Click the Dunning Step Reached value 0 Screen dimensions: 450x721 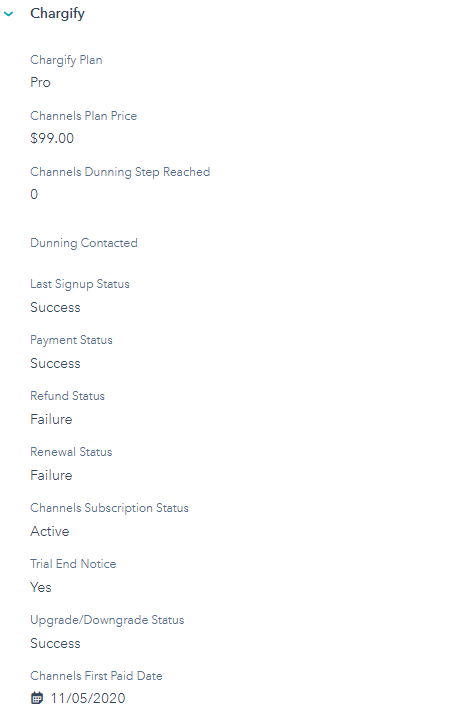point(34,194)
